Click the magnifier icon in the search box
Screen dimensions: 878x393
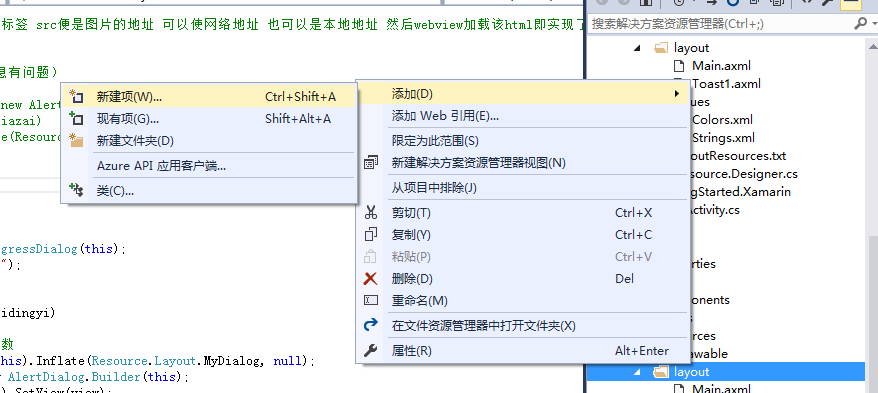(860, 24)
